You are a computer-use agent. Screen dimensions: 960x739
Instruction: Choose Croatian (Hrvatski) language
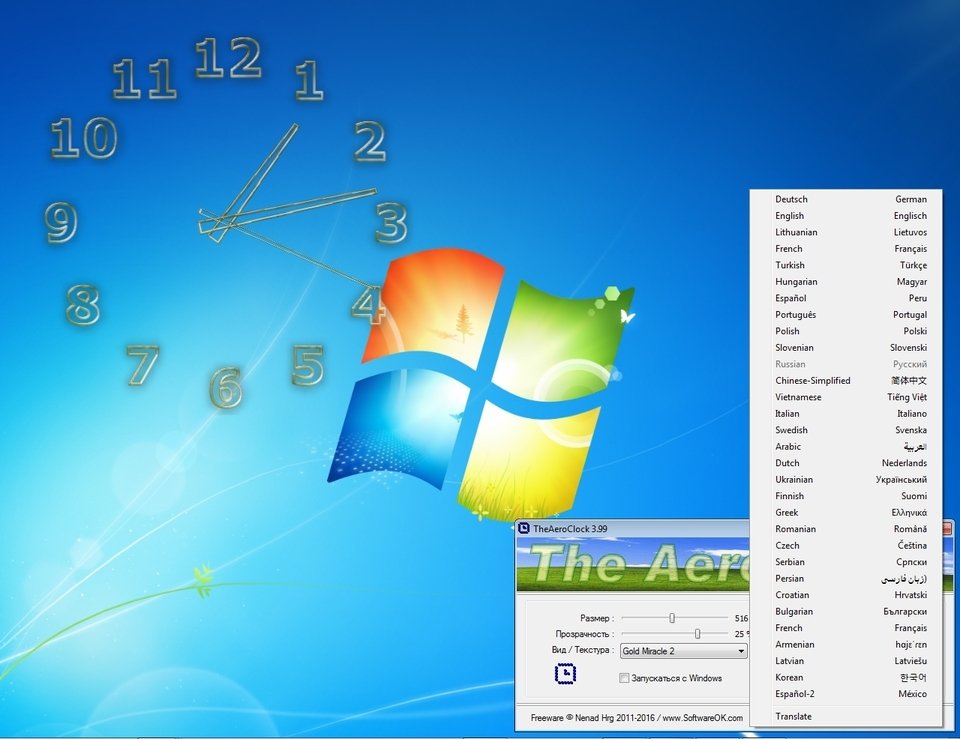846,596
